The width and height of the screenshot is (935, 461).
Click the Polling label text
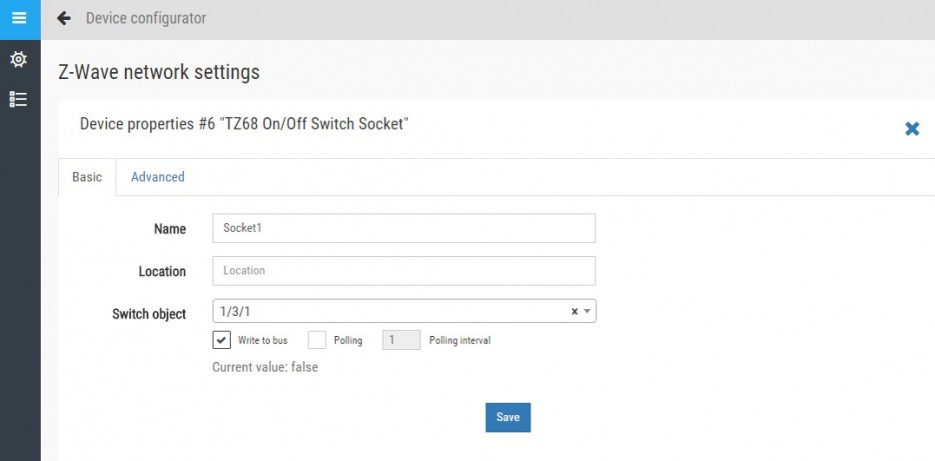point(348,341)
